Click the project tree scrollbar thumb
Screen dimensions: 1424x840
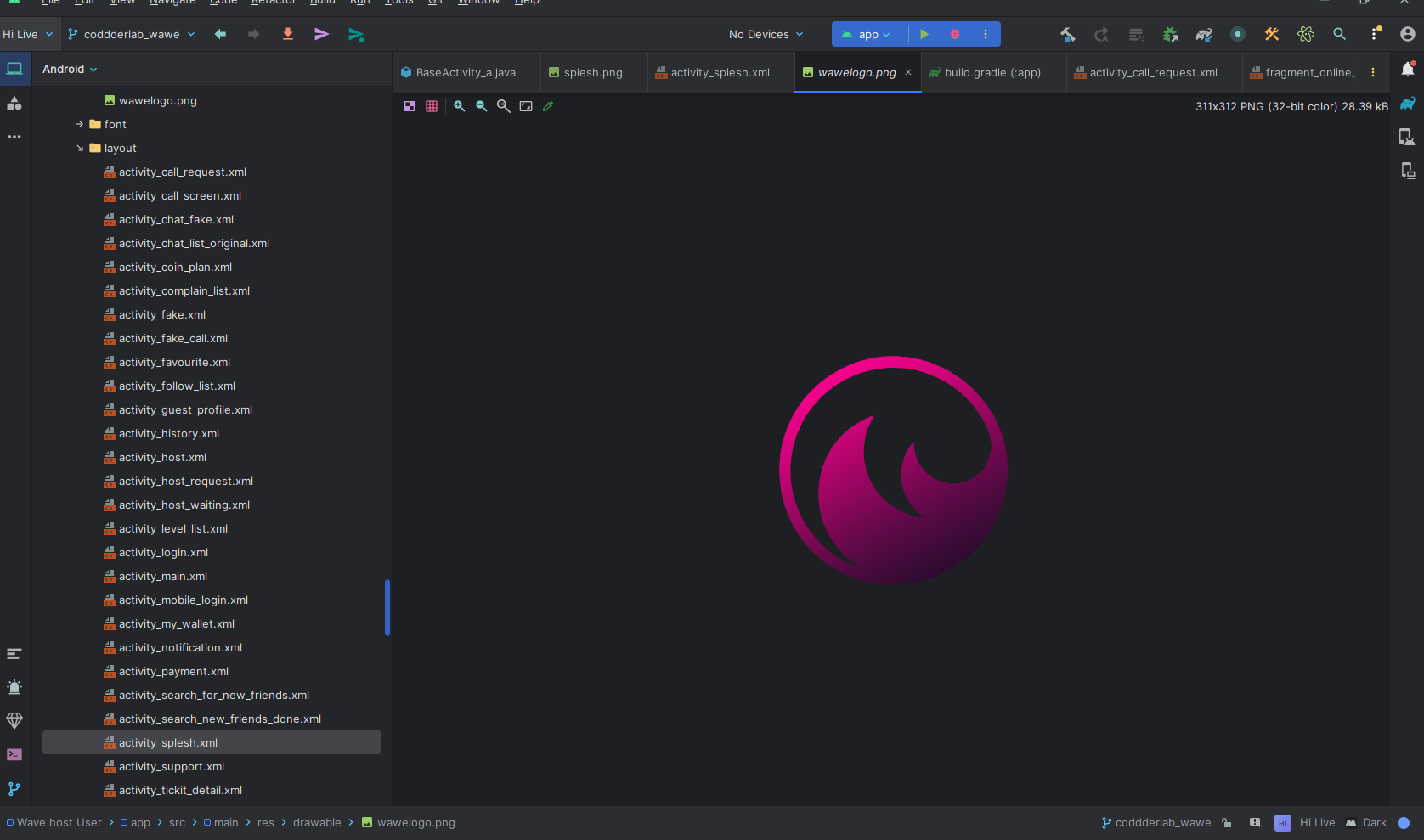click(387, 607)
